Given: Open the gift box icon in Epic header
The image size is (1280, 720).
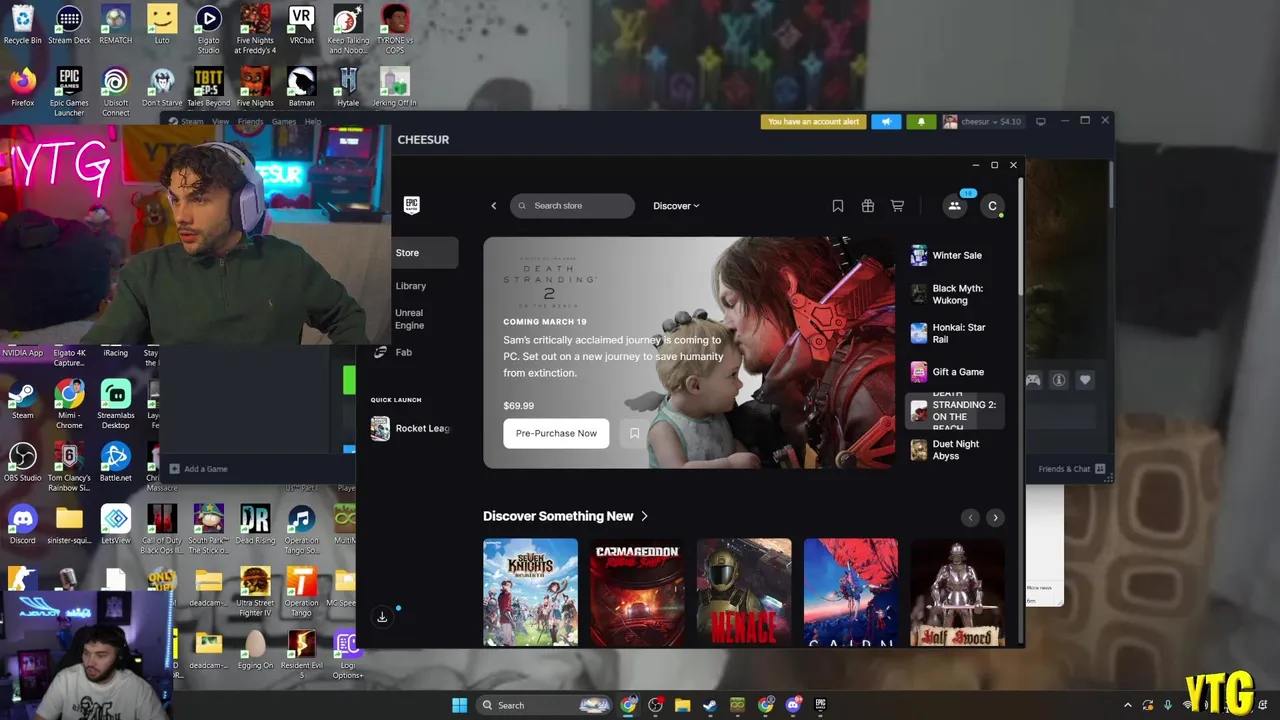Looking at the screenshot, I should 868,206.
